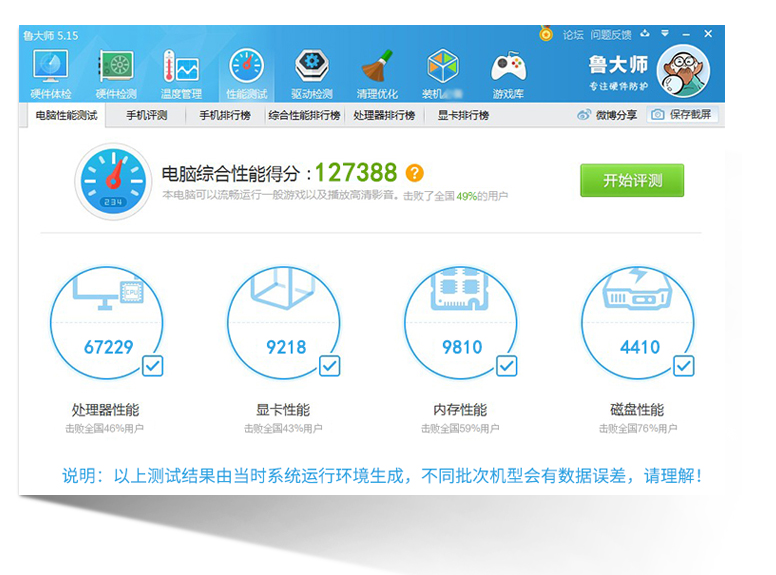This screenshot has width=776, height=575.
Task: Click the memory performance circle 9810
Action: (x=461, y=323)
